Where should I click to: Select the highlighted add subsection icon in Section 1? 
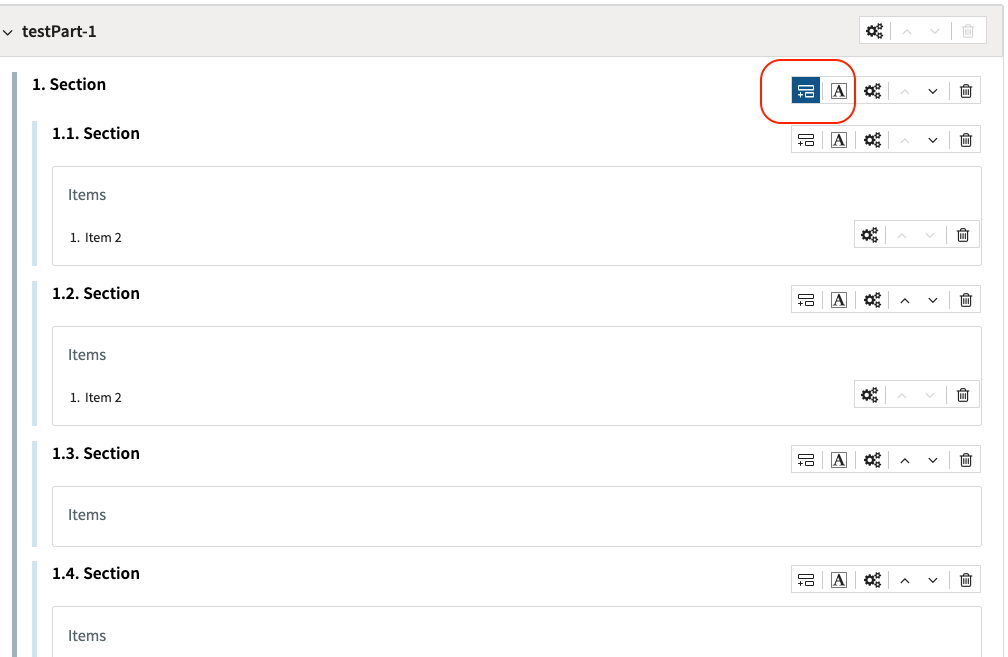[x=807, y=90]
